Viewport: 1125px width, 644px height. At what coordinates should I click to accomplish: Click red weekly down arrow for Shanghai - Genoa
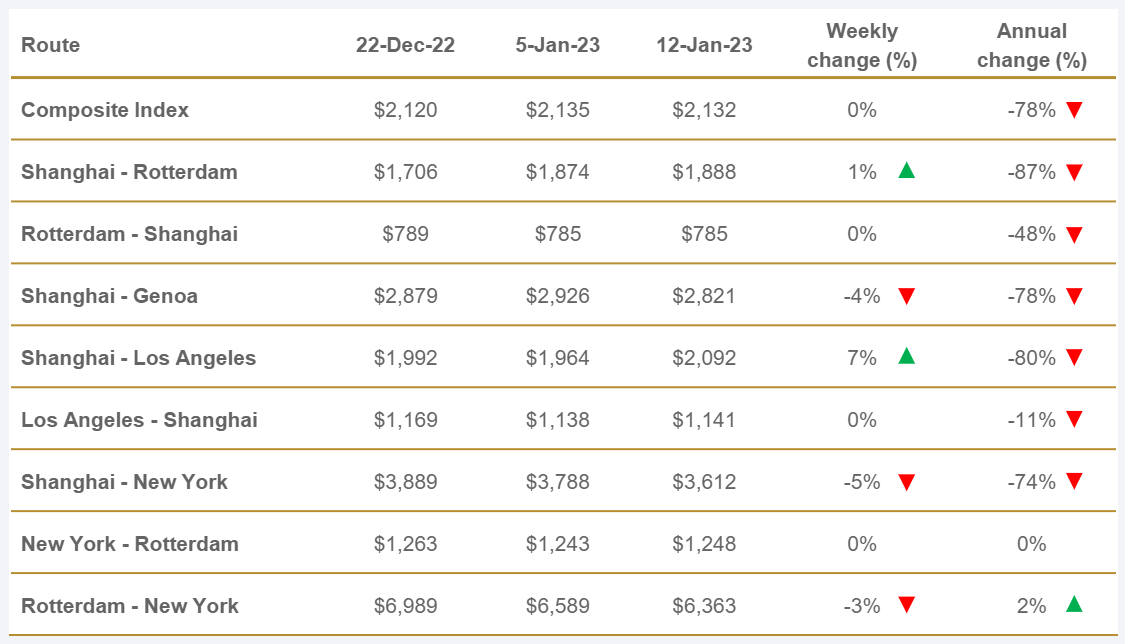click(x=906, y=297)
